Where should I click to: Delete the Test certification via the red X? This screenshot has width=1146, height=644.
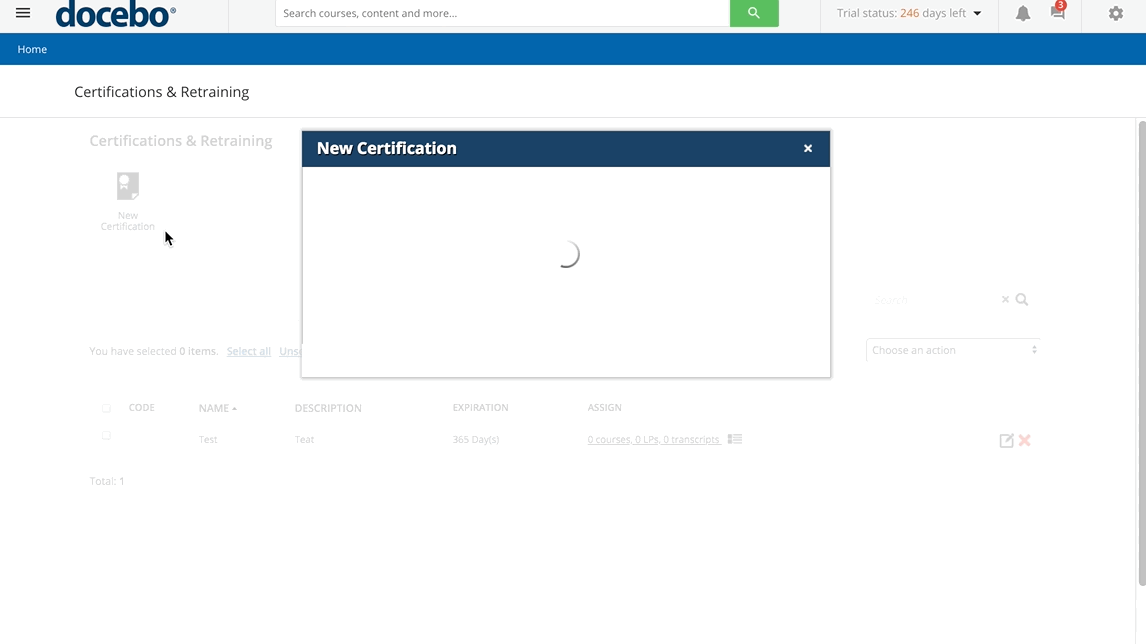pyautogui.click(x=1024, y=440)
